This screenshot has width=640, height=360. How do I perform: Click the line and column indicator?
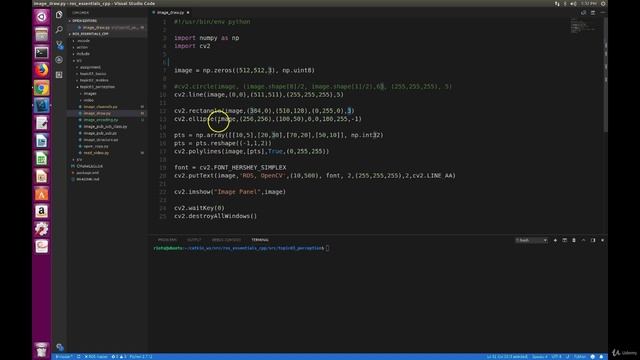pyautogui.click(x=507, y=357)
